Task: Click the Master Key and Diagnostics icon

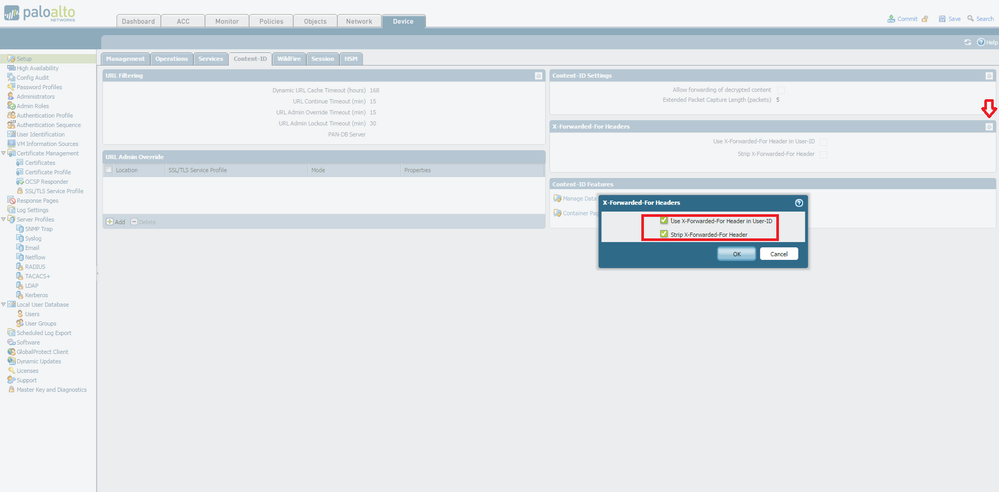Action: click(11, 389)
